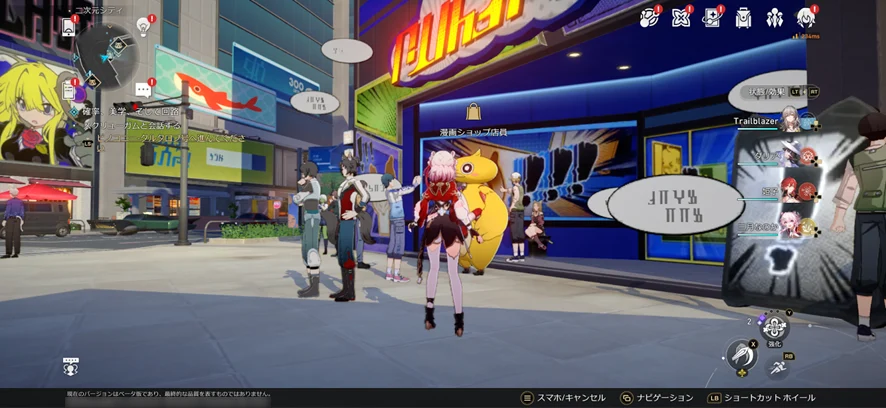Click the スマホ/キャンセル prompt in bottom bar
886x408 pixels.
pyautogui.click(x=563, y=397)
